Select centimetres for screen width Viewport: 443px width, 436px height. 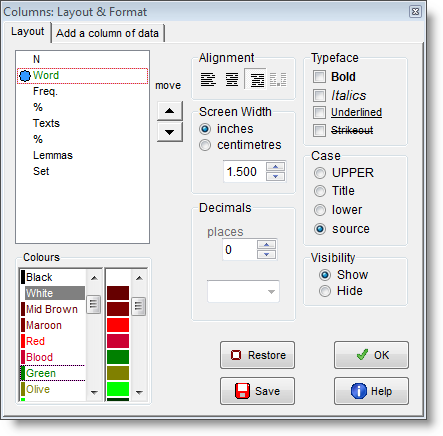click(205, 145)
